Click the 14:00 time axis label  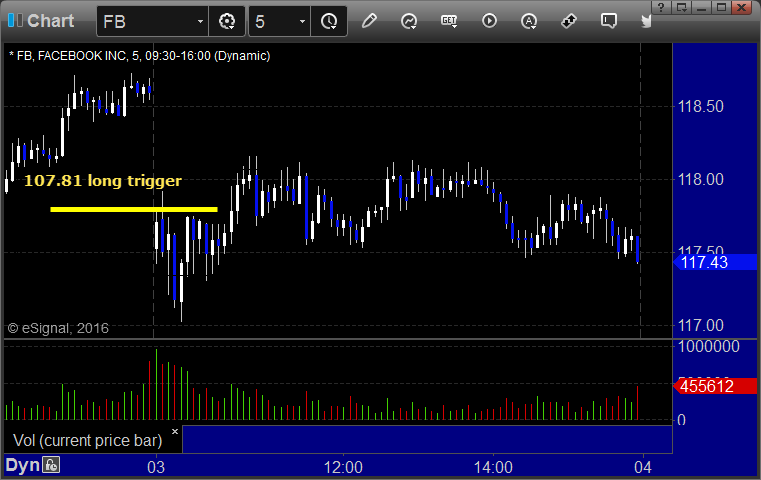click(x=493, y=467)
